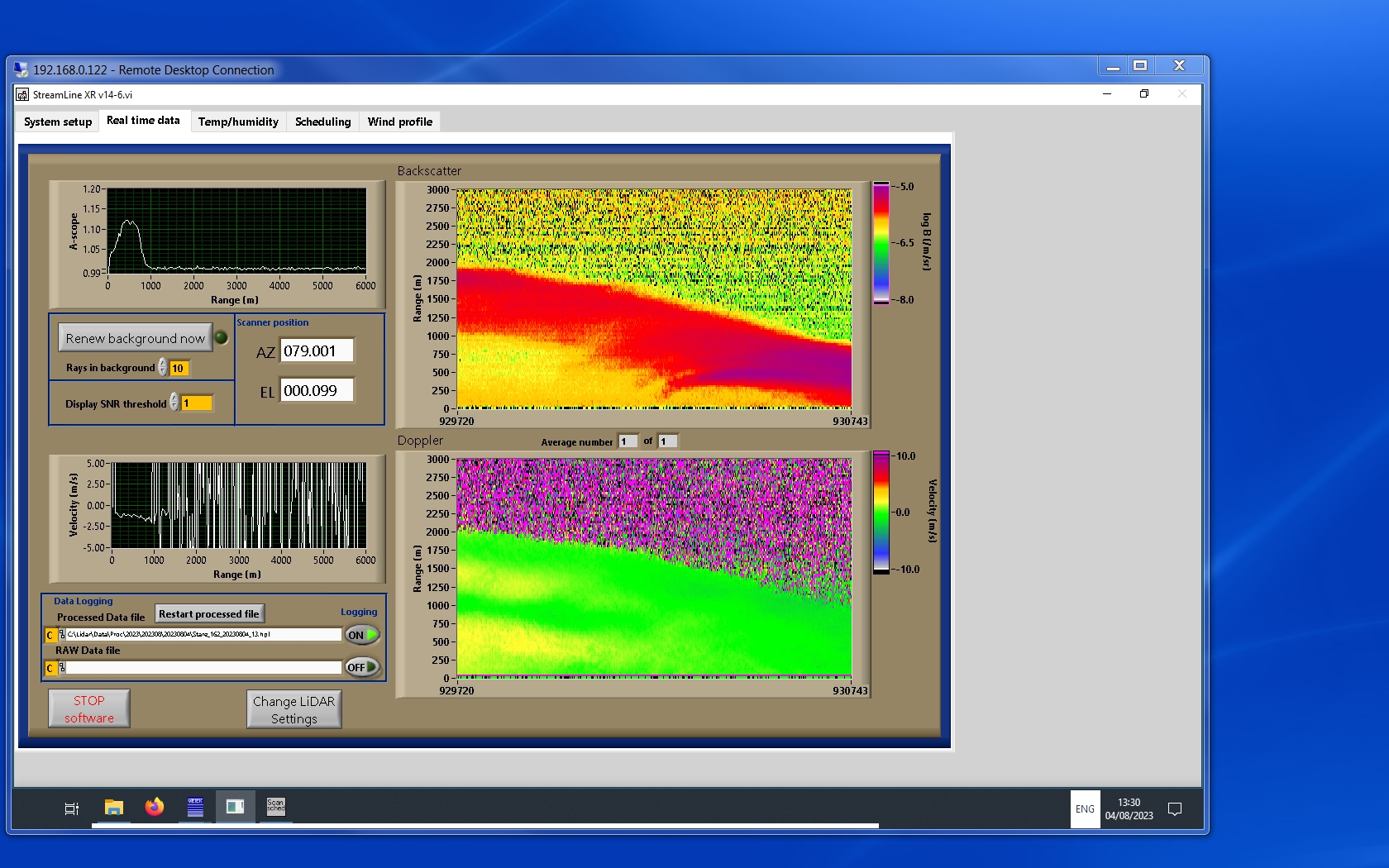Click the Scan sched taskbar icon
Viewport: 1389px width, 868px height.
pyautogui.click(x=275, y=807)
